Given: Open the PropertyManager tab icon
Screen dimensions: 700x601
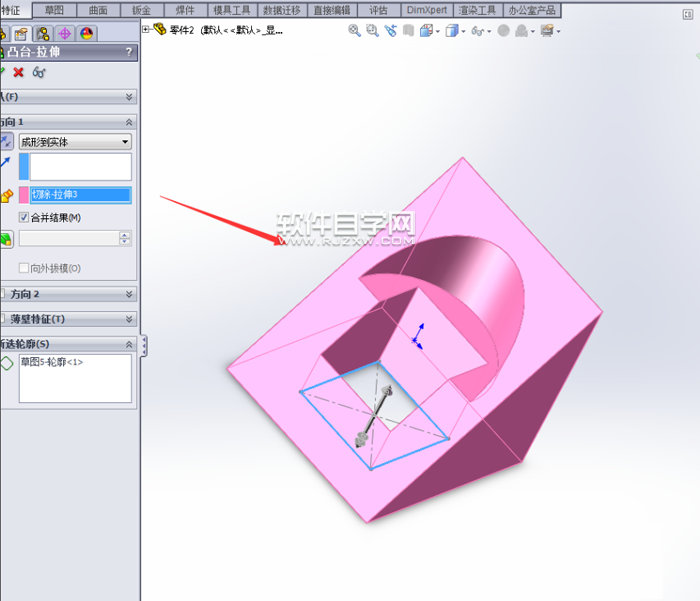Looking at the screenshot, I should (21, 33).
